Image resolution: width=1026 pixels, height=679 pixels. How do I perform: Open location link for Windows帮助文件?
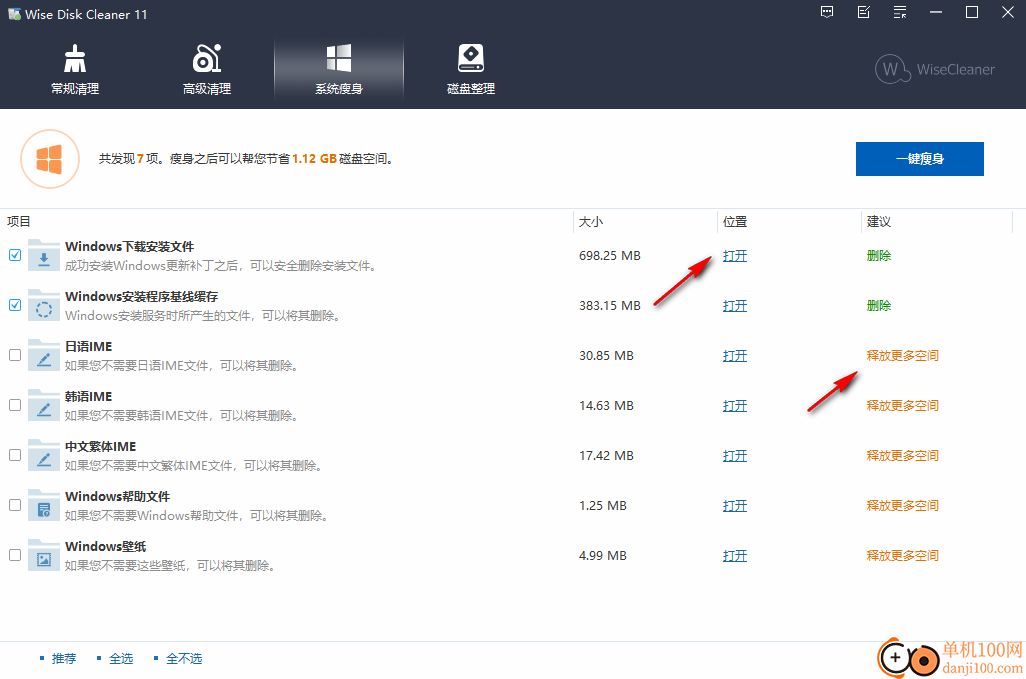pos(735,506)
